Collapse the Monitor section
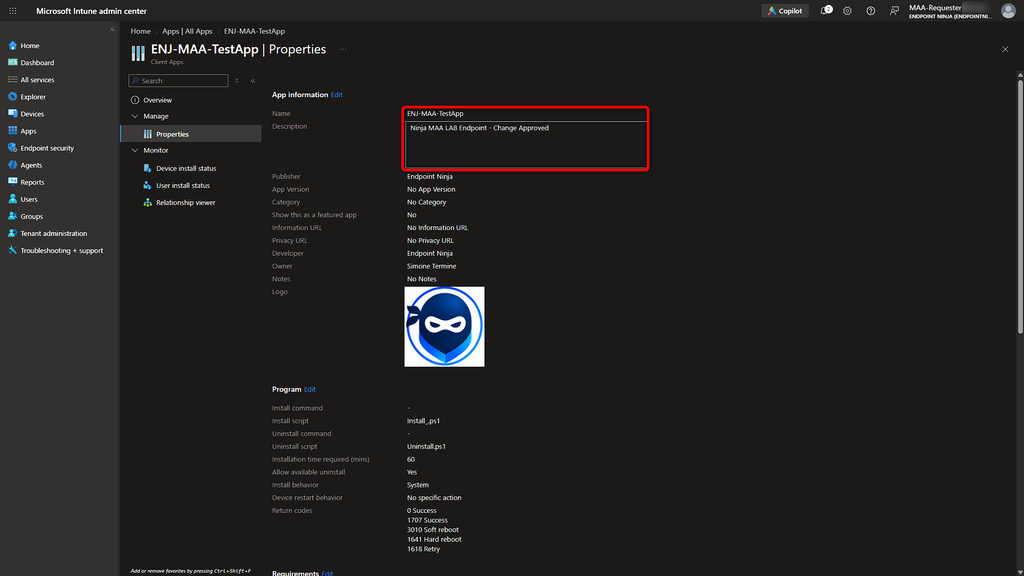This screenshot has width=1024, height=576. pos(135,150)
